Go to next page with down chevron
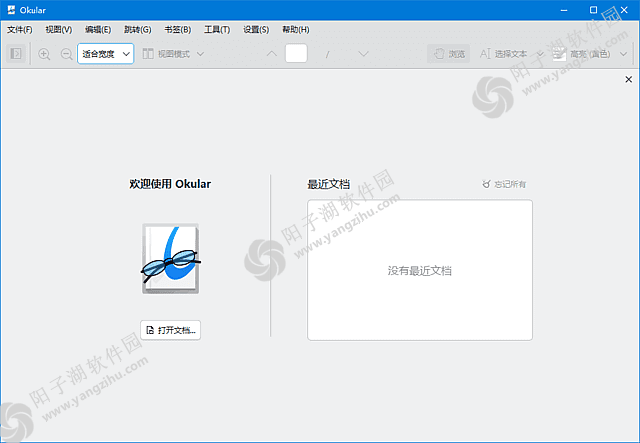The height and width of the screenshot is (443, 640). [363, 54]
